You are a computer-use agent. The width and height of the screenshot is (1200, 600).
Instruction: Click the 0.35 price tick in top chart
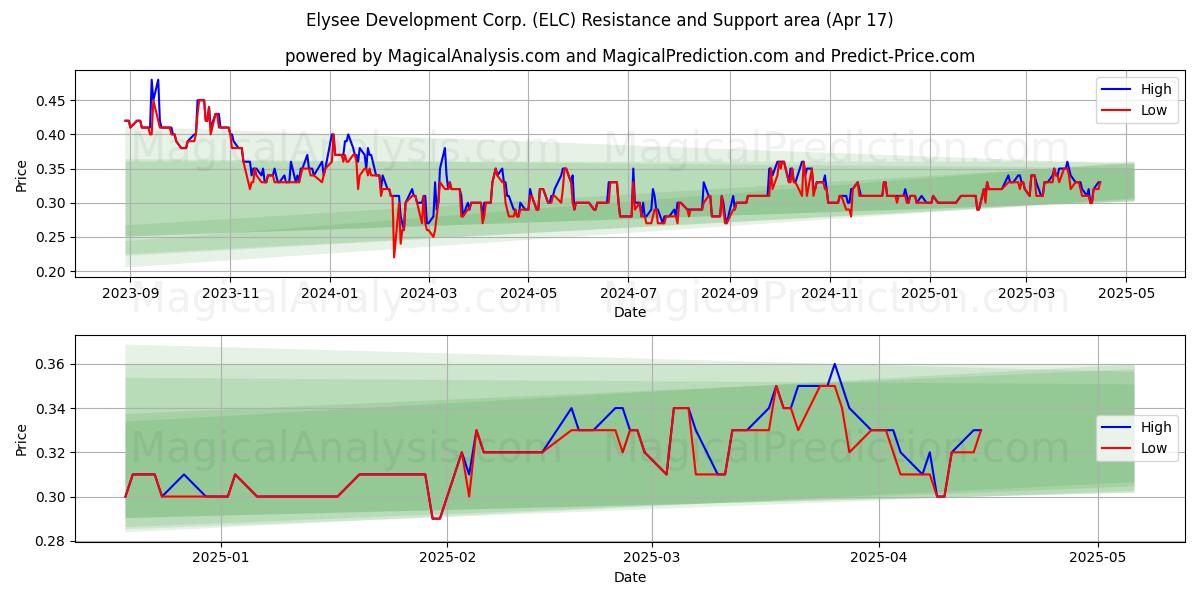click(52, 169)
